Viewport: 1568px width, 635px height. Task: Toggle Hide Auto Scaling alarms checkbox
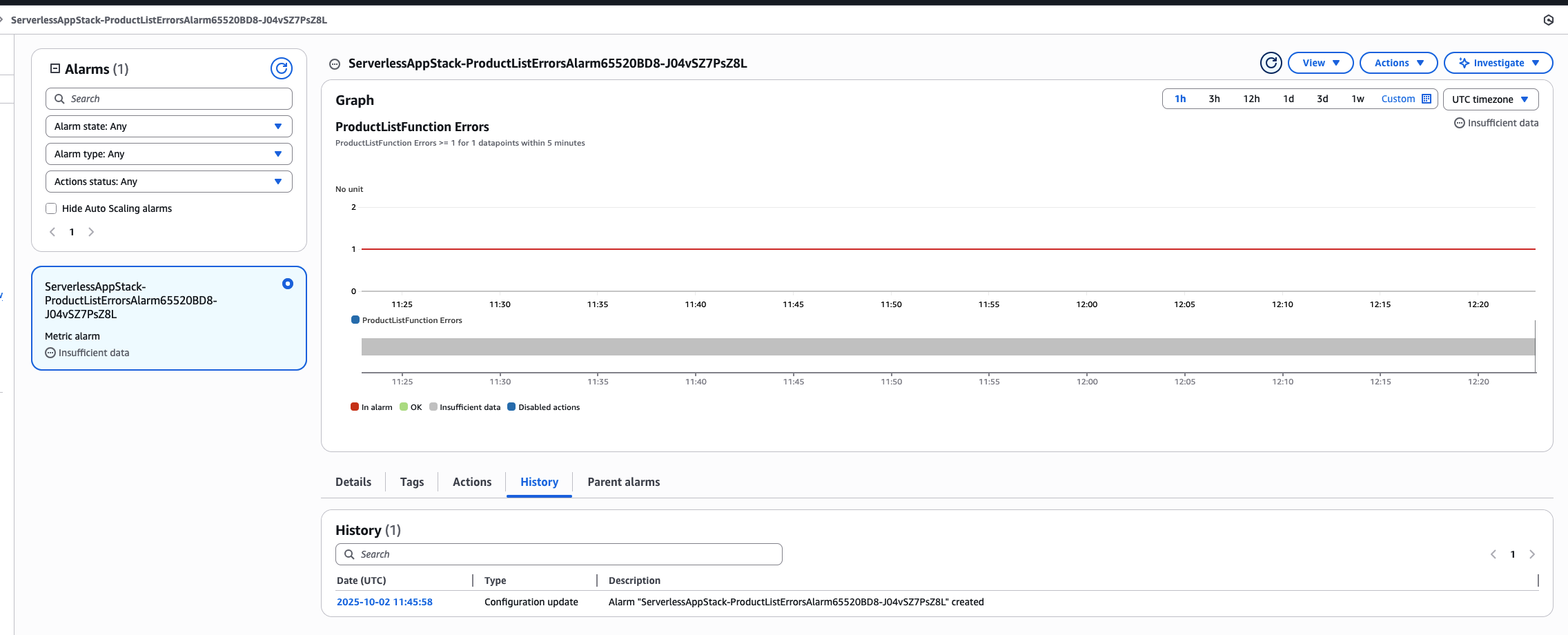pos(51,208)
